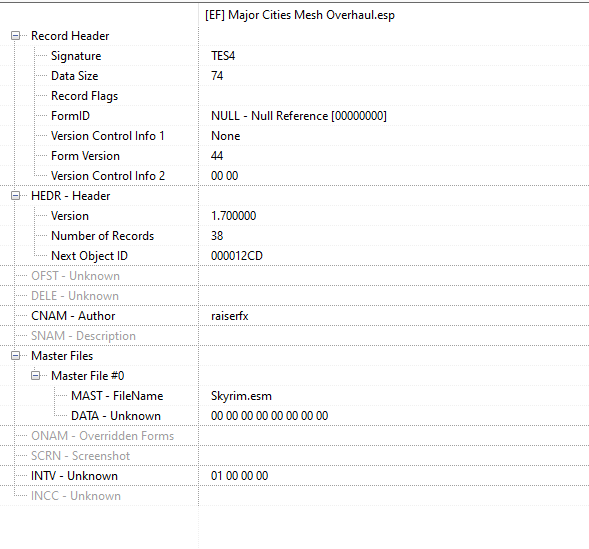Select the FormID row label
The image size is (589, 549).
pyautogui.click(x=70, y=116)
